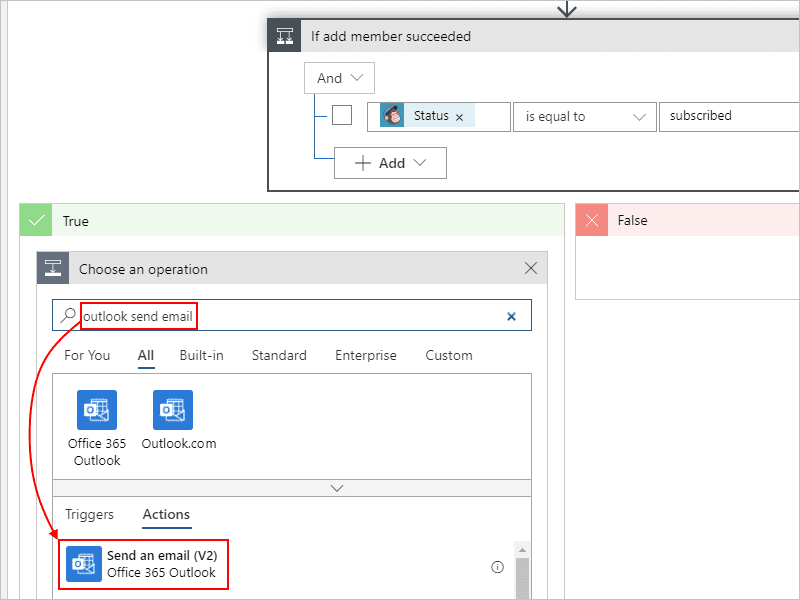This screenshot has width=800, height=600.
Task: Click the Choose an operation header icon
Action: [53, 268]
